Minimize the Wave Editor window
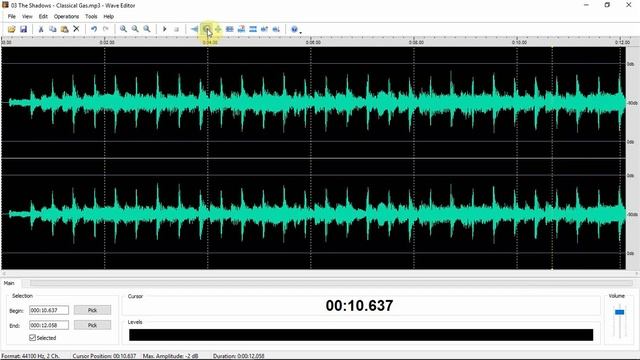Image resolution: width=640 pixels, height=360 pixels. point(586,5)
